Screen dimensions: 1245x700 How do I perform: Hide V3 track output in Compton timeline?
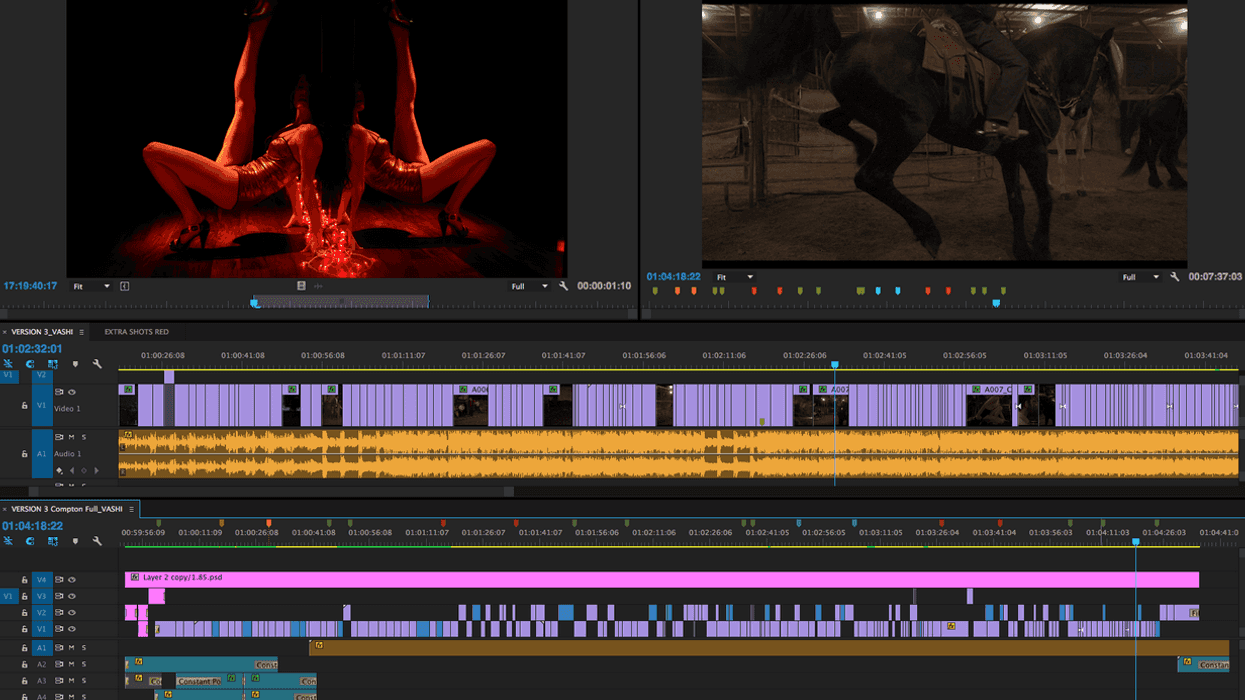coord(72,596)
